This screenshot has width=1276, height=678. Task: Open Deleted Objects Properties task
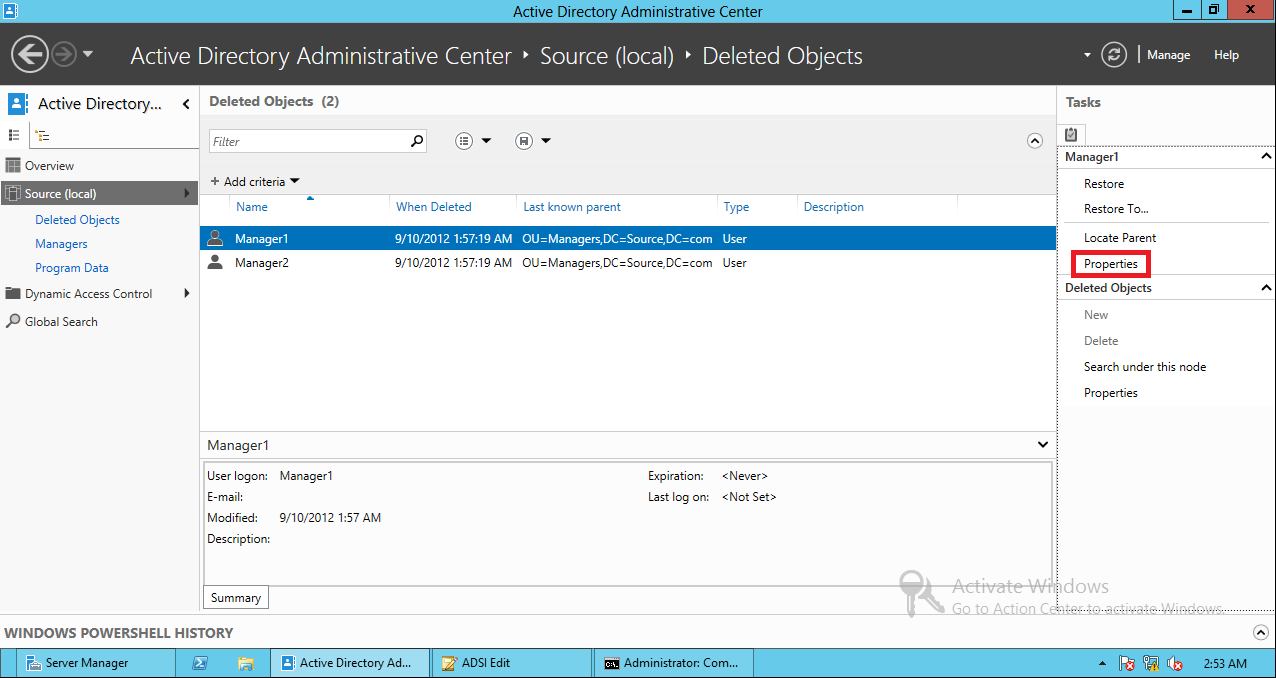(x=1111, y=393)
